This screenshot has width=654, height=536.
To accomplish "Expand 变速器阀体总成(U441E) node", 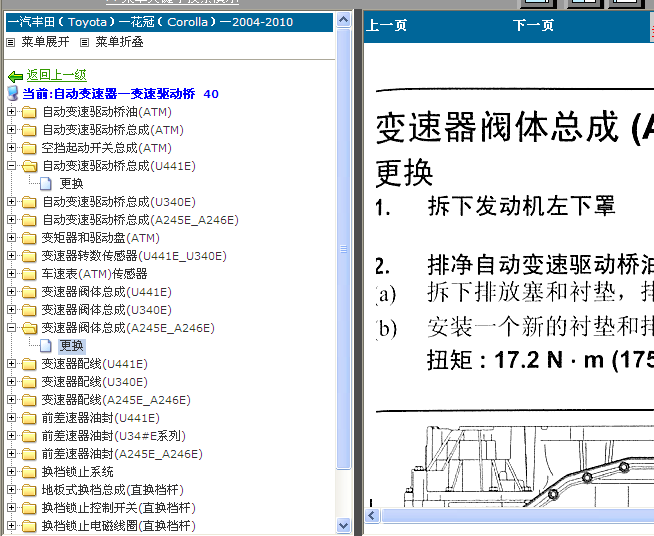I will pos(12,292).
